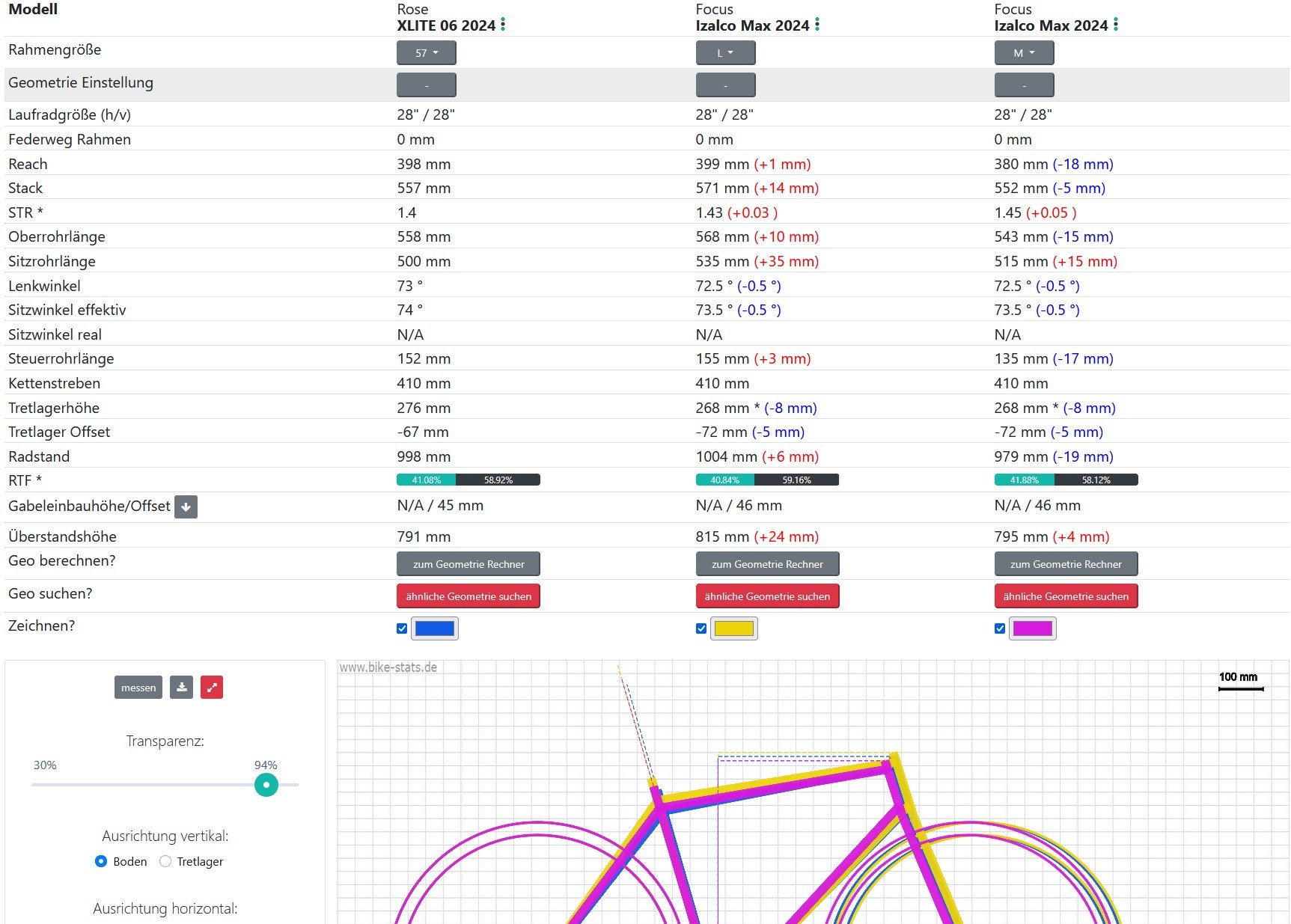Click the download drawing icon
This screenshot has width=1291, height=924.
tap(181, 687)
